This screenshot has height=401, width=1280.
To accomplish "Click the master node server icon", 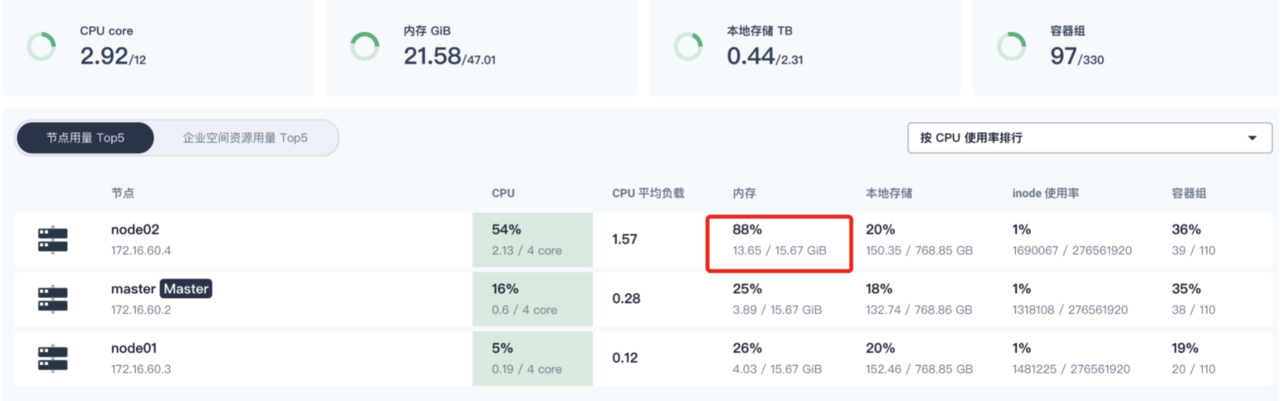I will 53,299.
